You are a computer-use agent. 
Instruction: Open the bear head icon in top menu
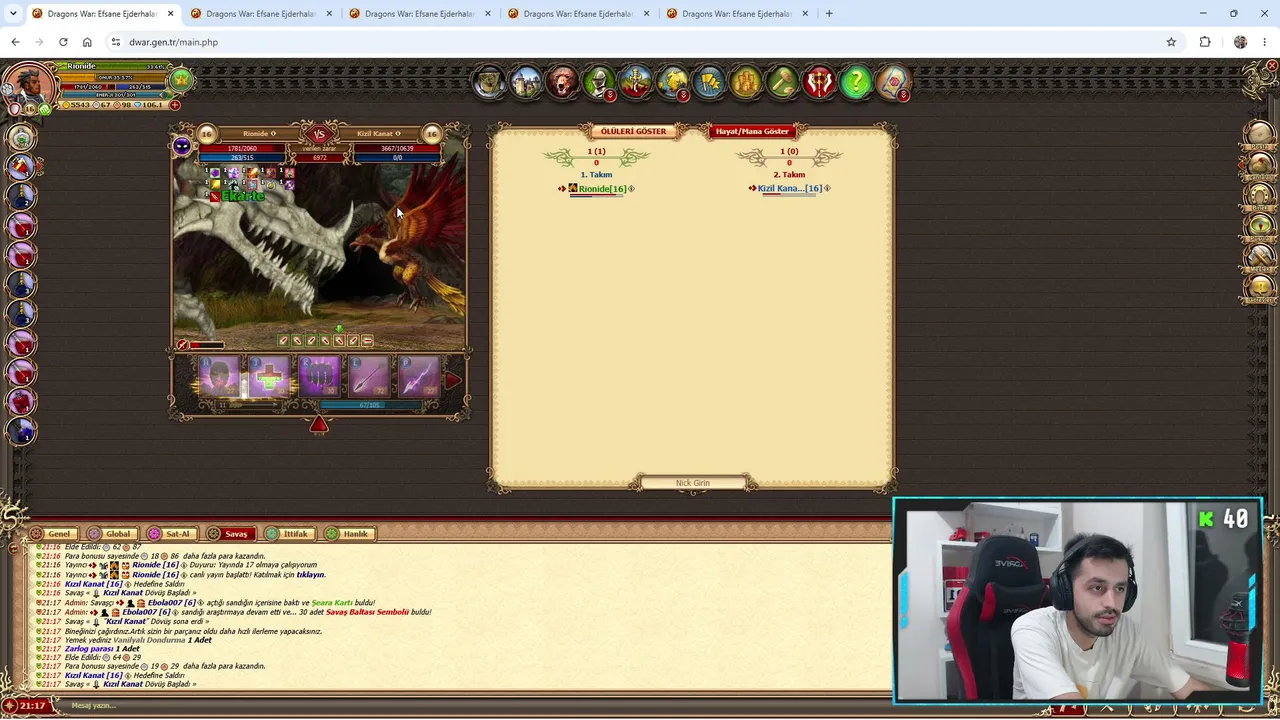(x=563, y=82)
